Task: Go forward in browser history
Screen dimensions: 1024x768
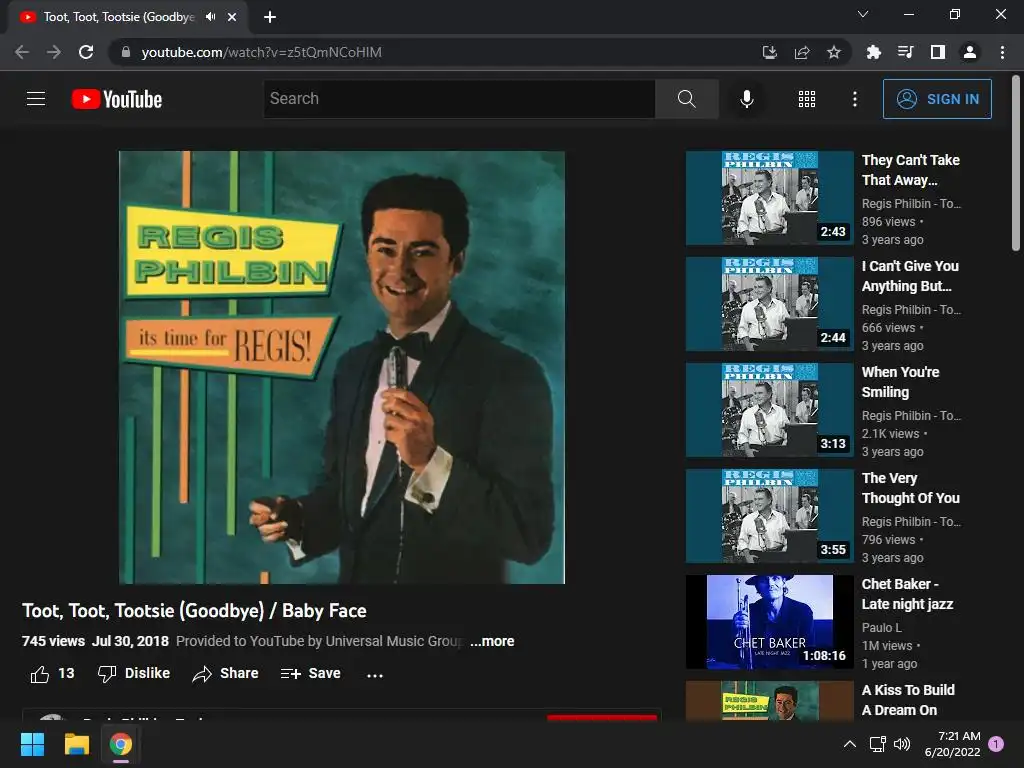Action: tap(54, 52)
